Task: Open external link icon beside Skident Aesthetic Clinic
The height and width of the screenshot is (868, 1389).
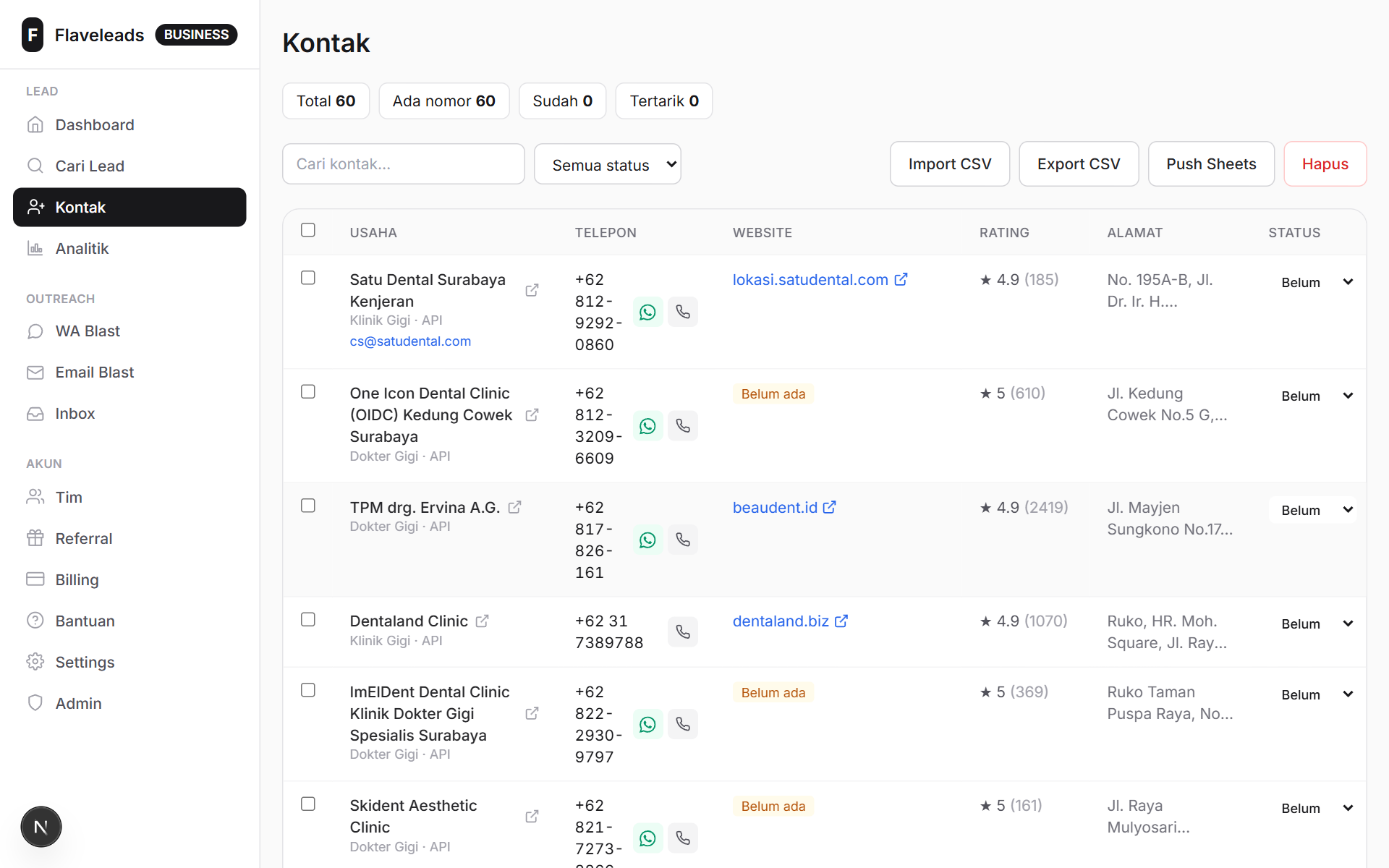Action: [532, 816]
